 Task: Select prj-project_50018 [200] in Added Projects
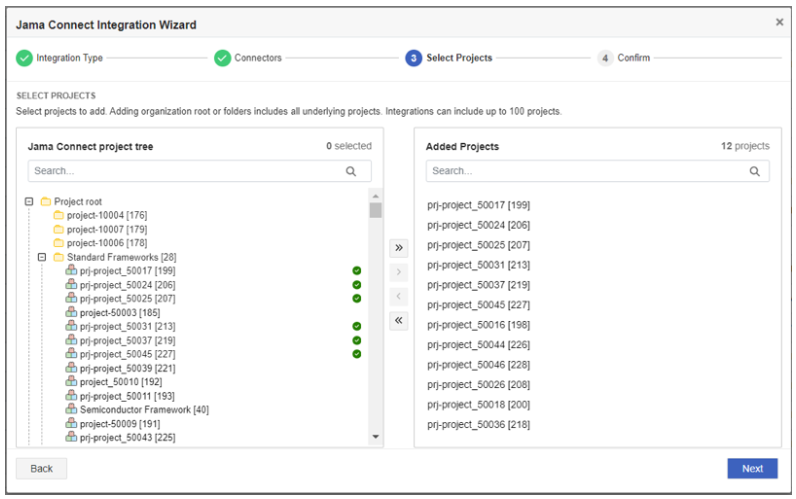[478, 405]
